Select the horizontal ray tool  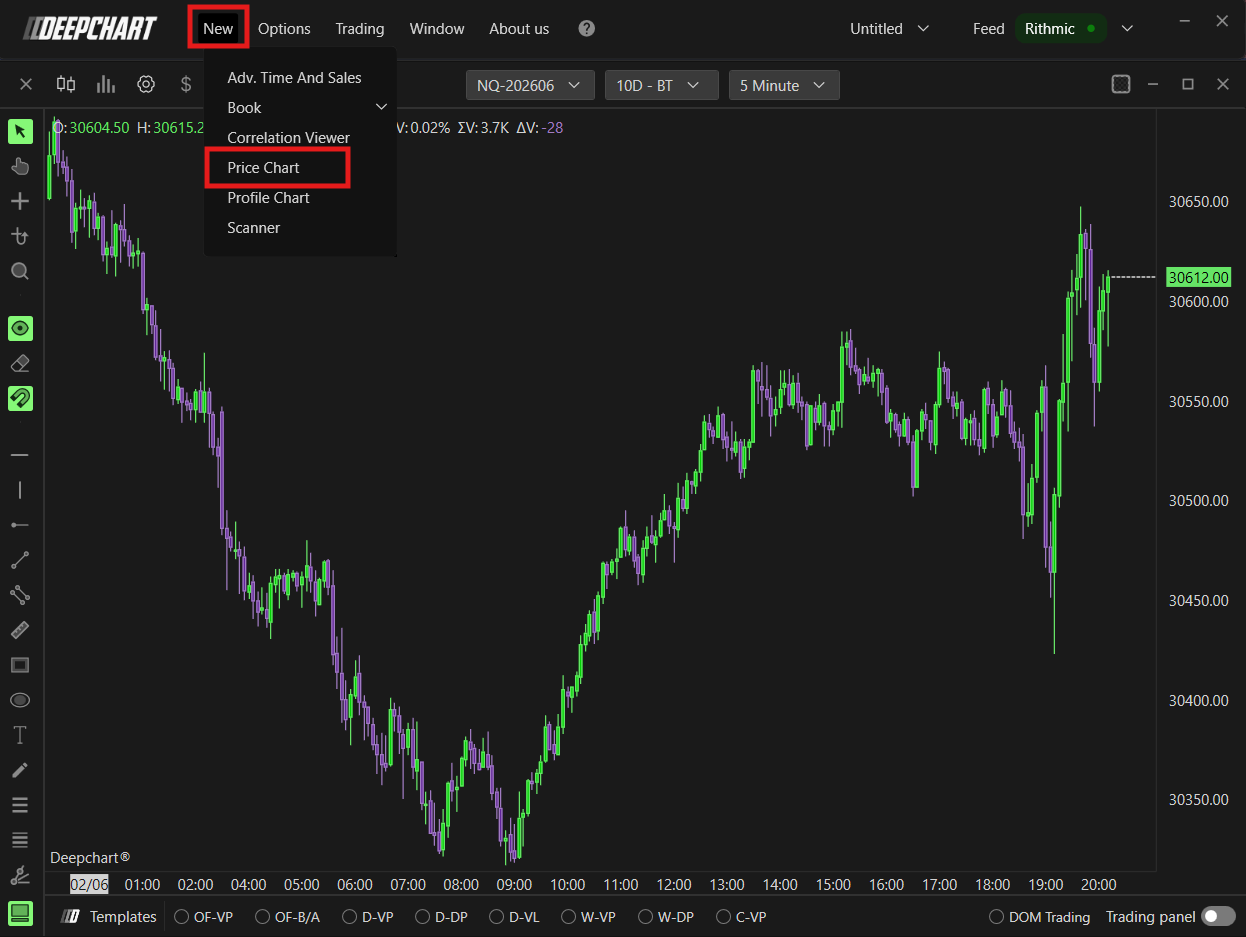(x=20, y=525)
